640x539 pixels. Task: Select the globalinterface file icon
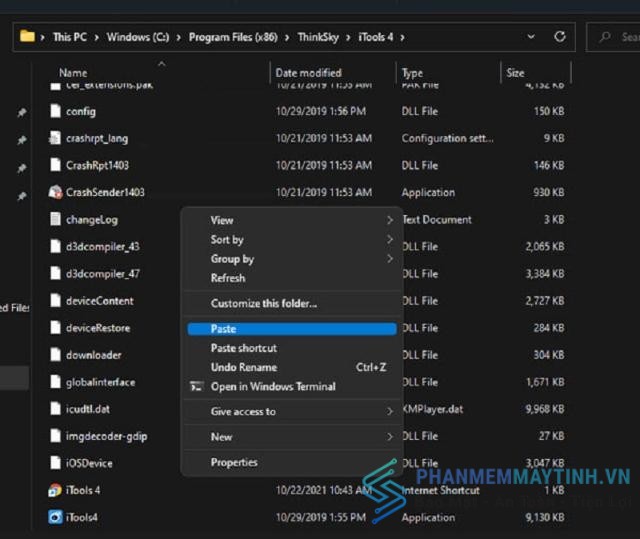pyautogui.click(x=55, y=382)
